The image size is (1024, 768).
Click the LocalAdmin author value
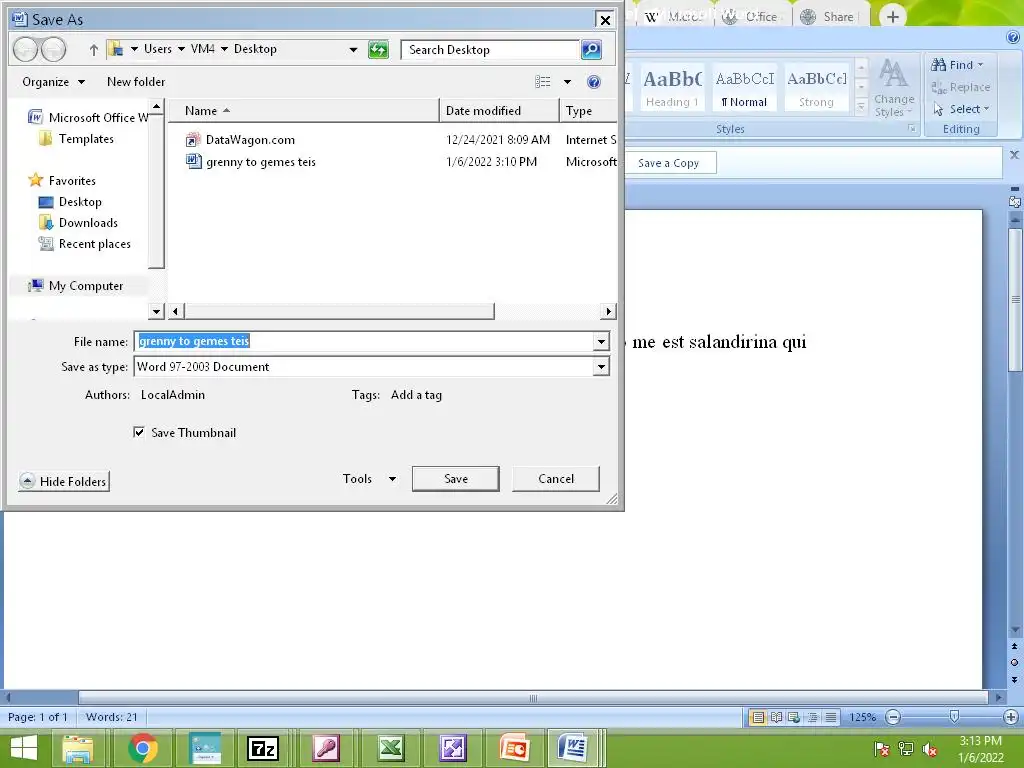click(x=173, y=395)
